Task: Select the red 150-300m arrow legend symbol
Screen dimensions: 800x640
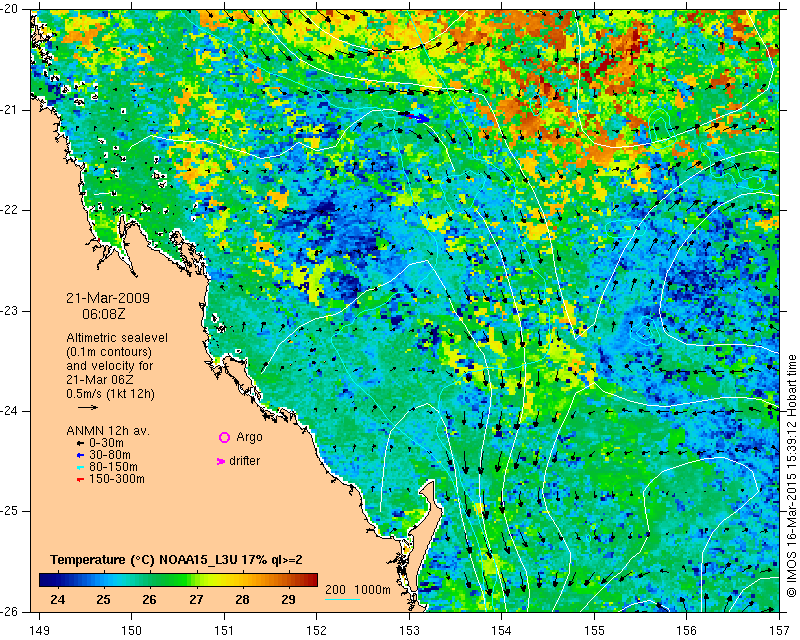Action: pos(80,479)
